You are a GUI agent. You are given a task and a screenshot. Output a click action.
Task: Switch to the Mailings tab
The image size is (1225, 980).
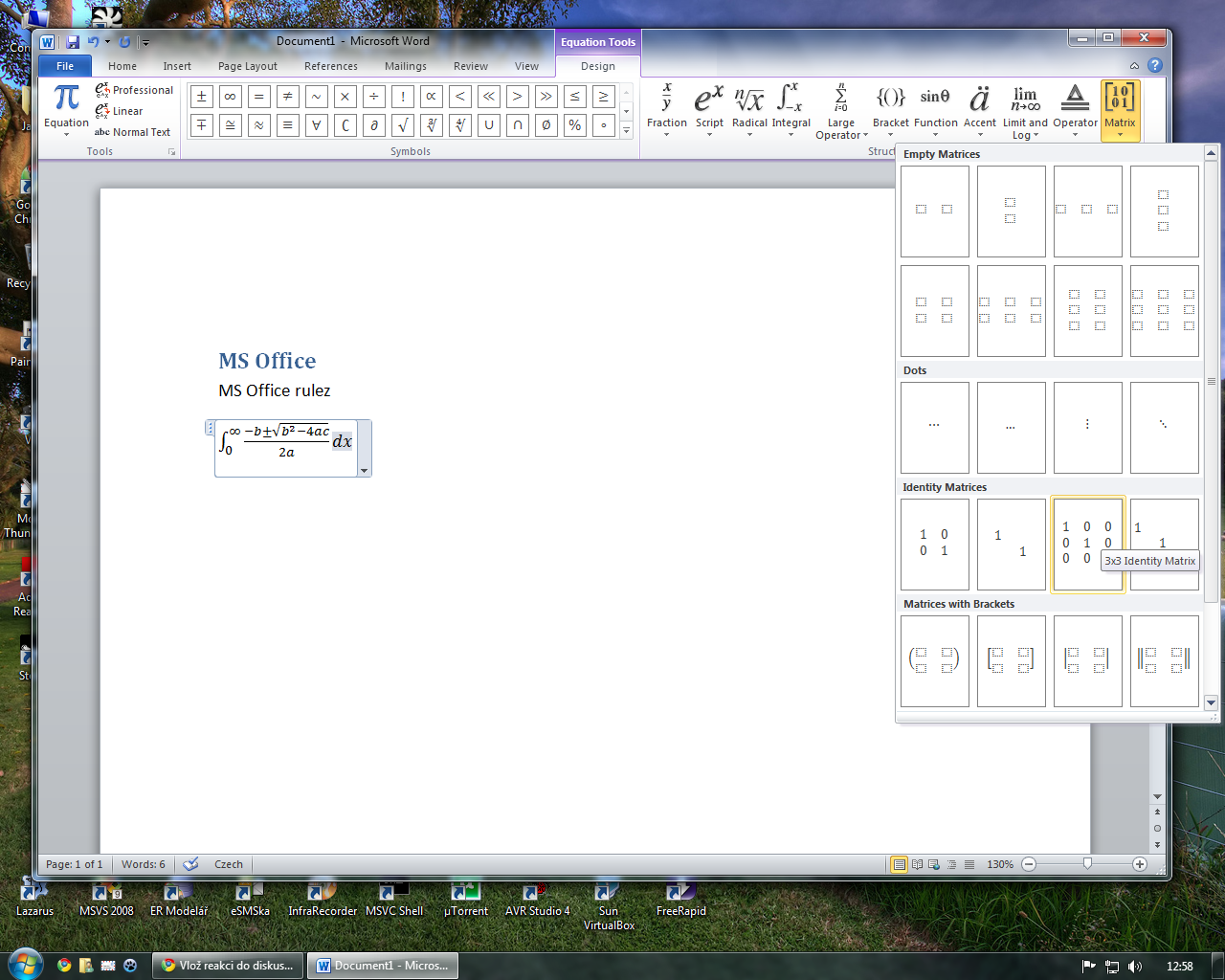point(406,66)
